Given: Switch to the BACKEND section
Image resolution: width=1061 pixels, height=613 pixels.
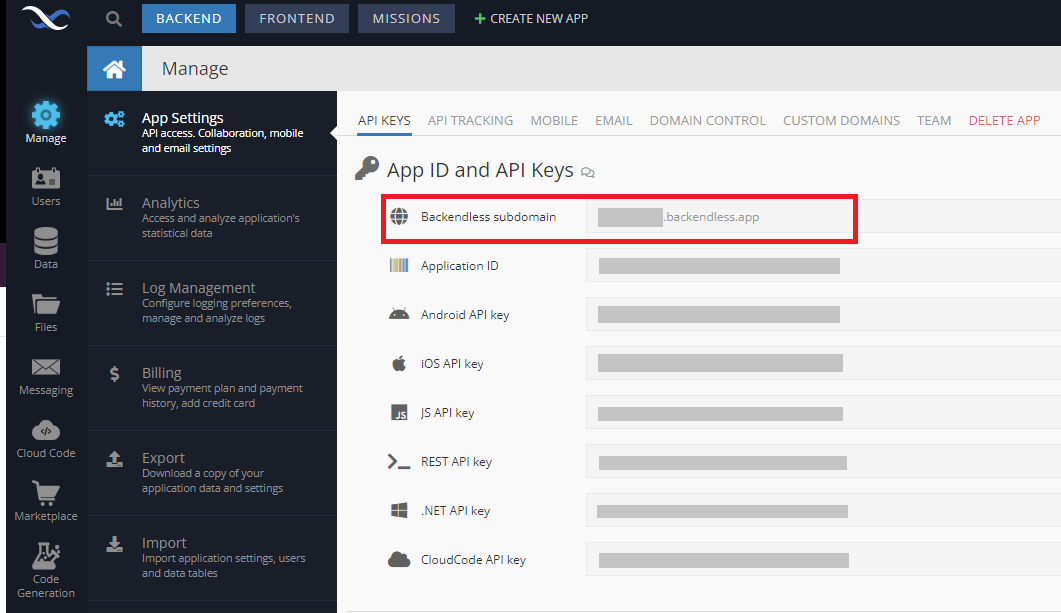Looking at the screenshot, I should click(189, 18).
